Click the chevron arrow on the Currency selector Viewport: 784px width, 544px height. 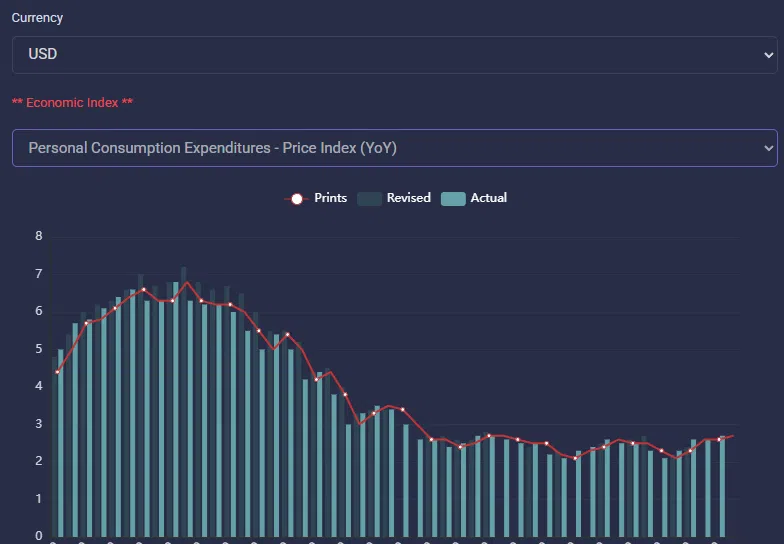point(767,55)
